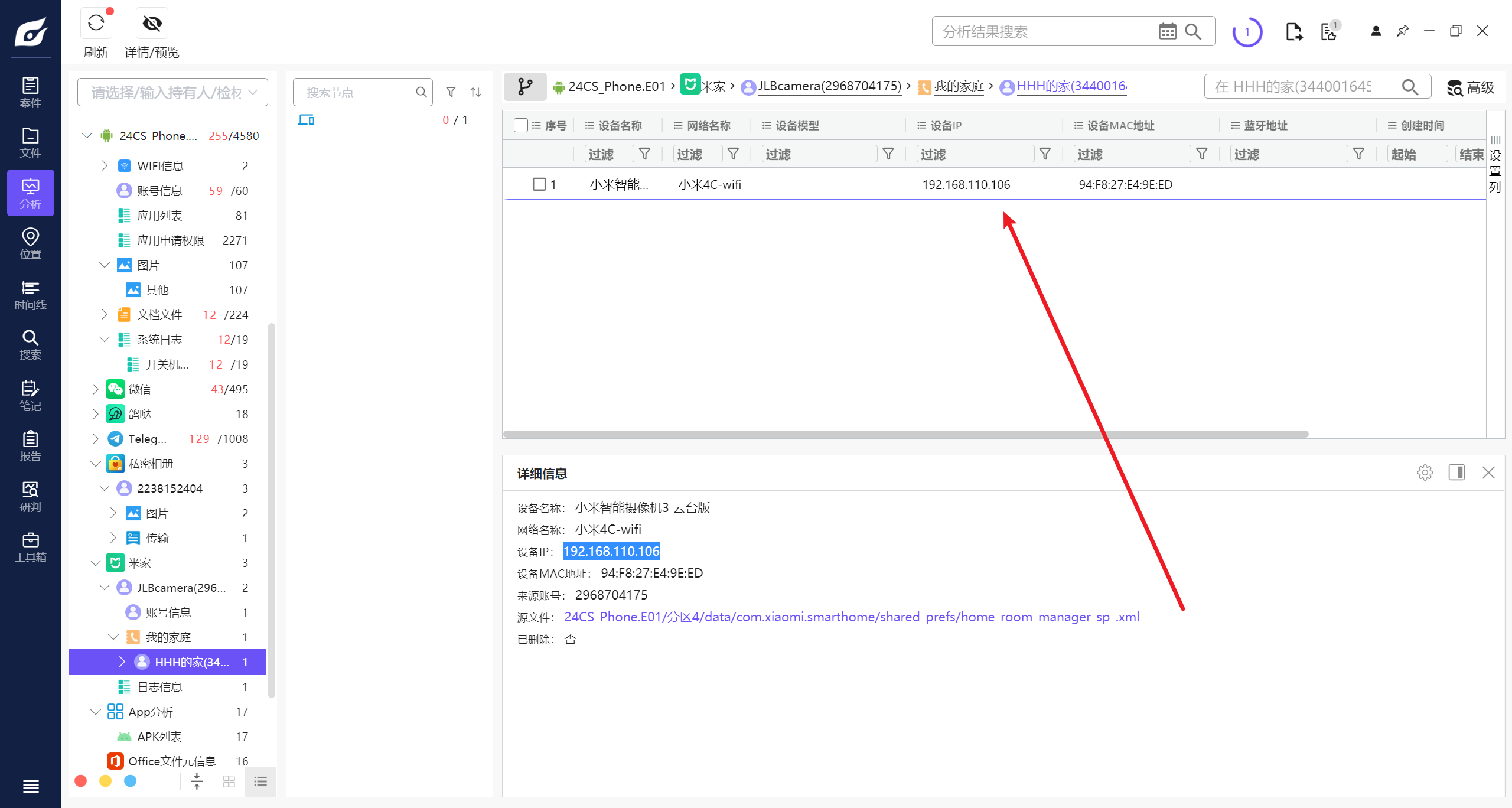
Task: Open the 持有人/检材 selector dropdown
Action: click(x=172, y=92)
